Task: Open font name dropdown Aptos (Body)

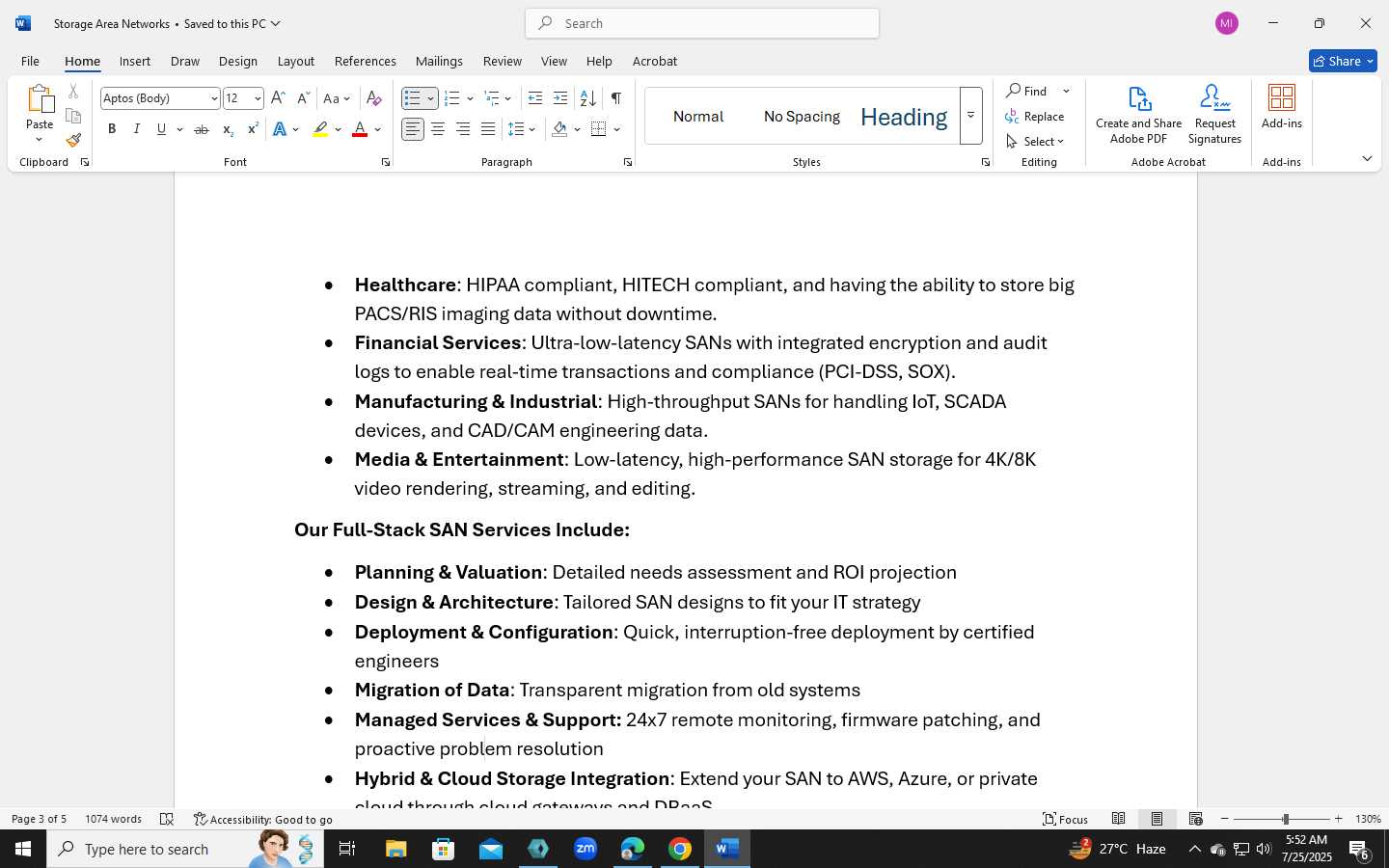Action: click(214, 98)
